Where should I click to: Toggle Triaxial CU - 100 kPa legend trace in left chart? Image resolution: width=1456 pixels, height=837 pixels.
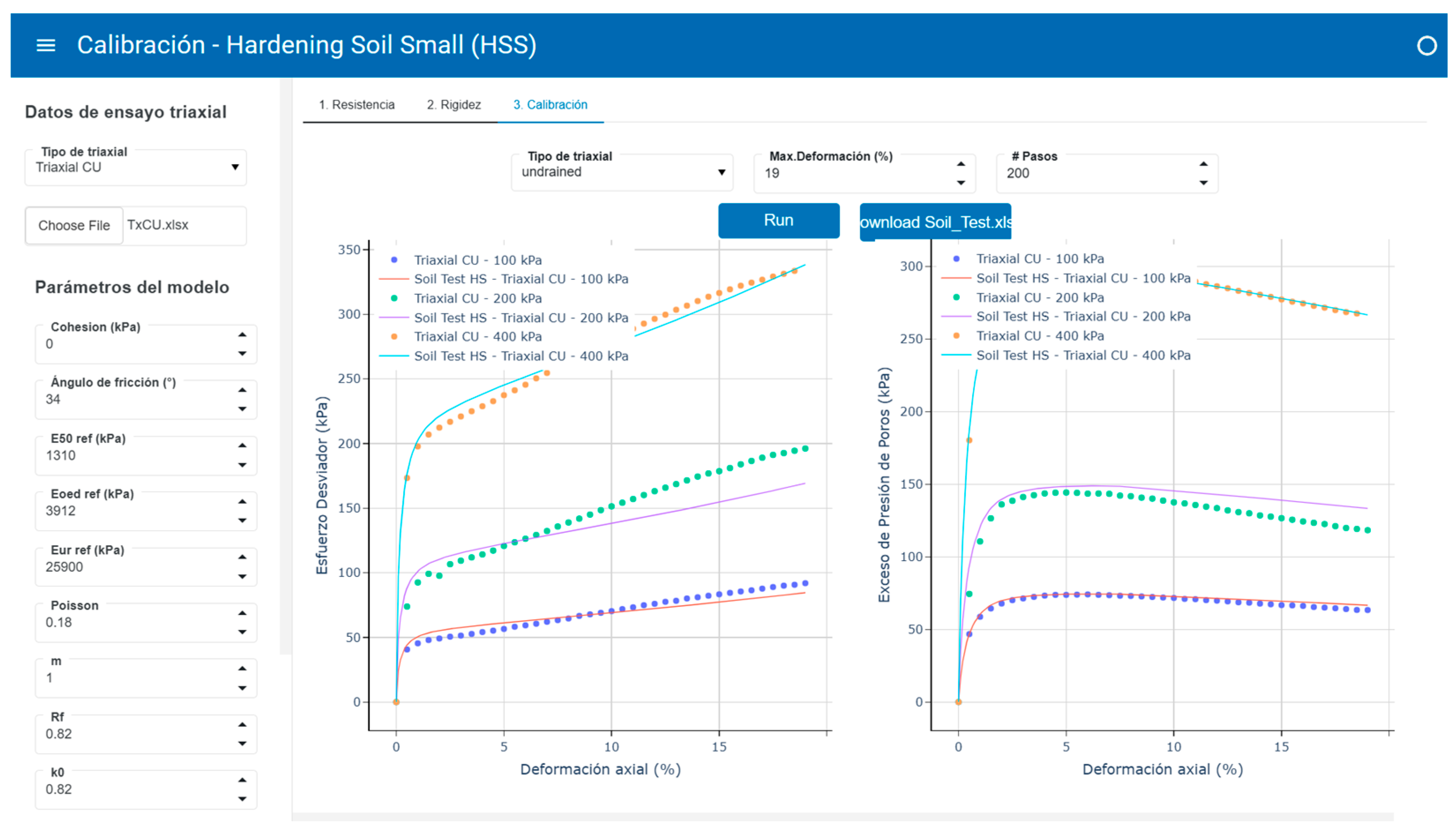click(477, 260)
